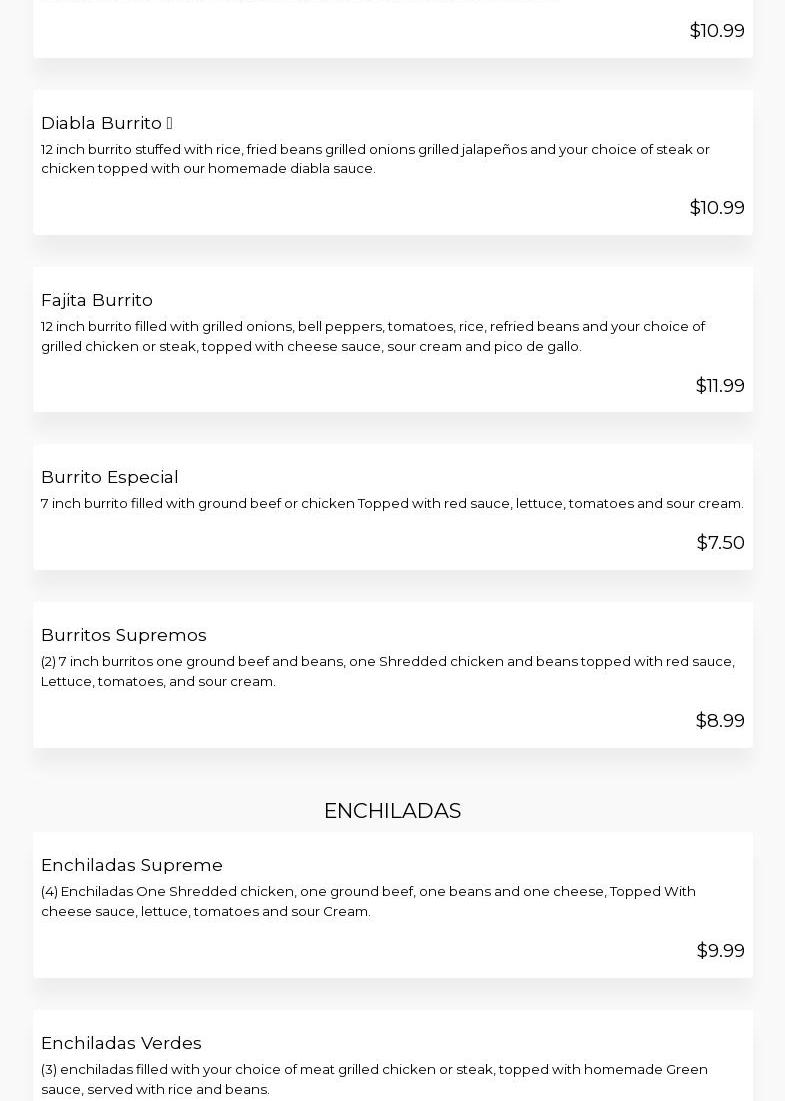
Task: Click the Fajita Burrito description
Action: pyautogui.click(x=372, y=336)
